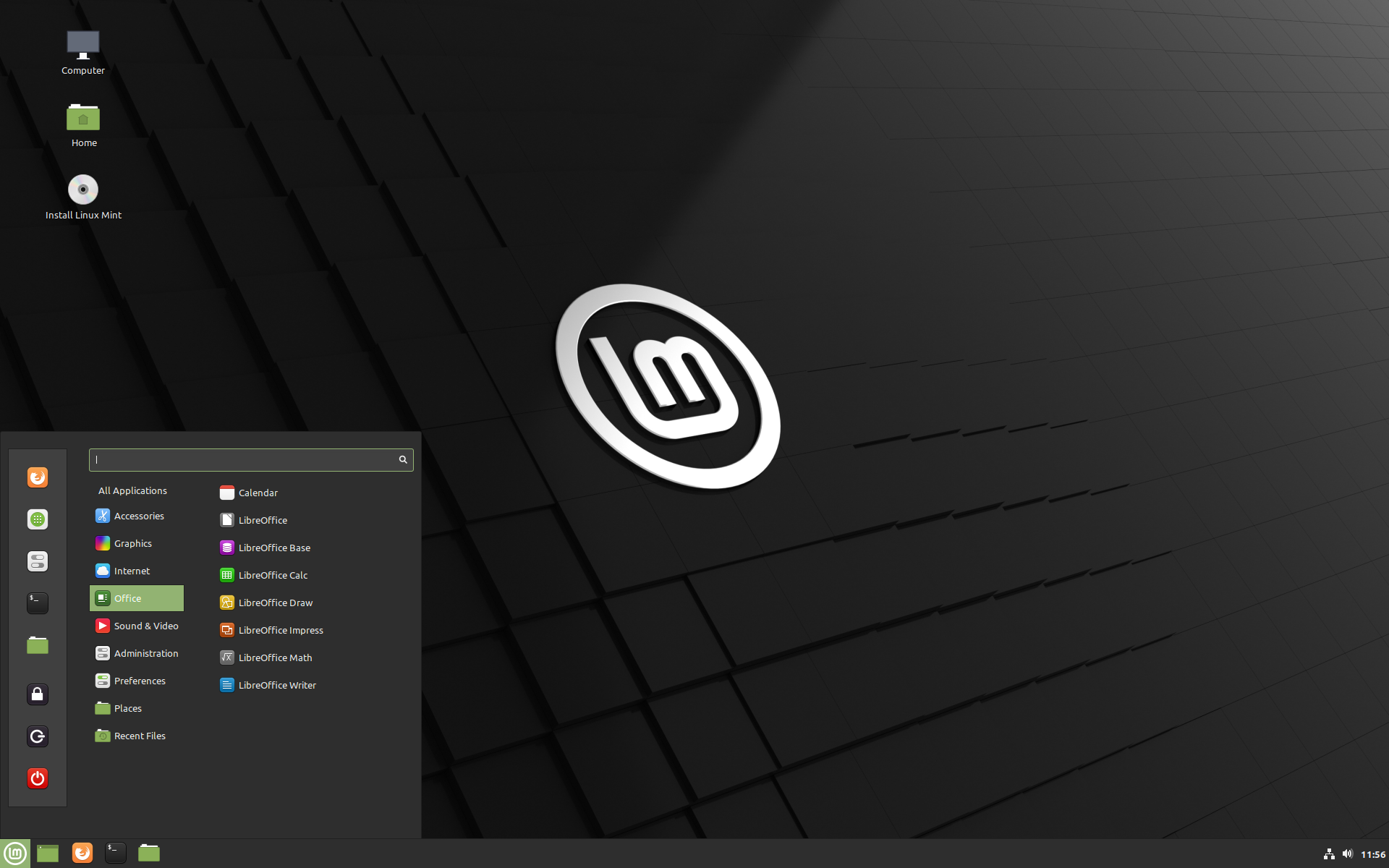The image size is (1389, 868).
Task: Click the Home folder desktop icon
Action: coord(83,119)
